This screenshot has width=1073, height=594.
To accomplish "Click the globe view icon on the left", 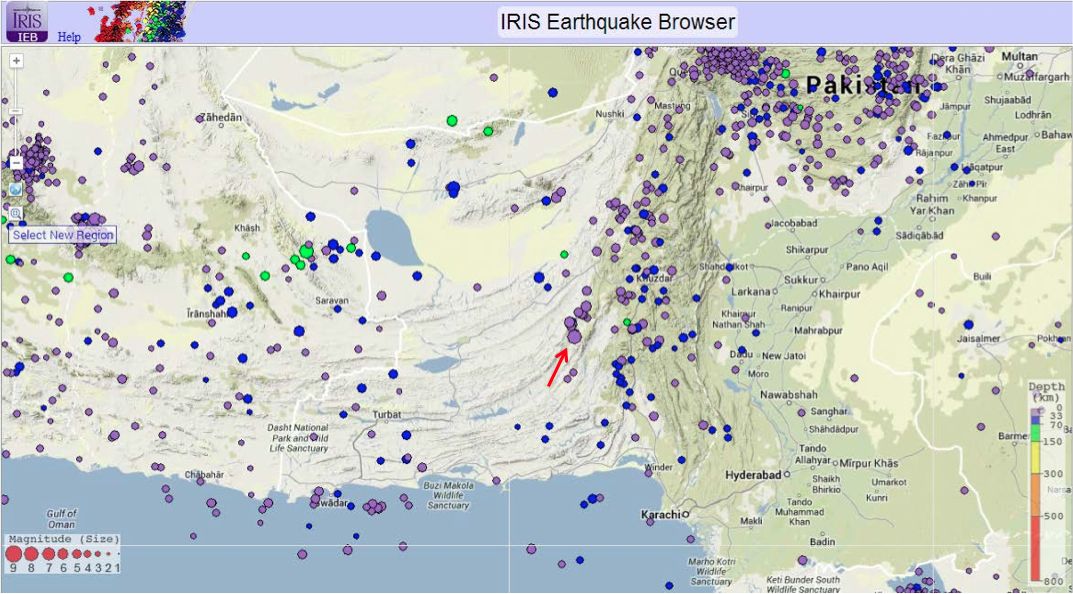I will point(14,188).
